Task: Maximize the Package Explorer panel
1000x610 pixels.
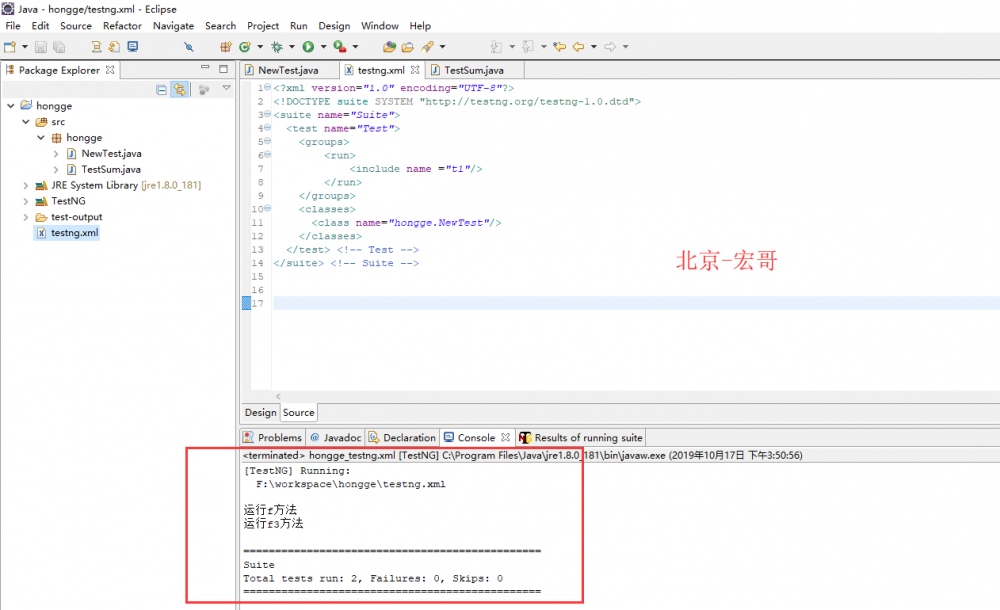Action: (x=223, y=68)
